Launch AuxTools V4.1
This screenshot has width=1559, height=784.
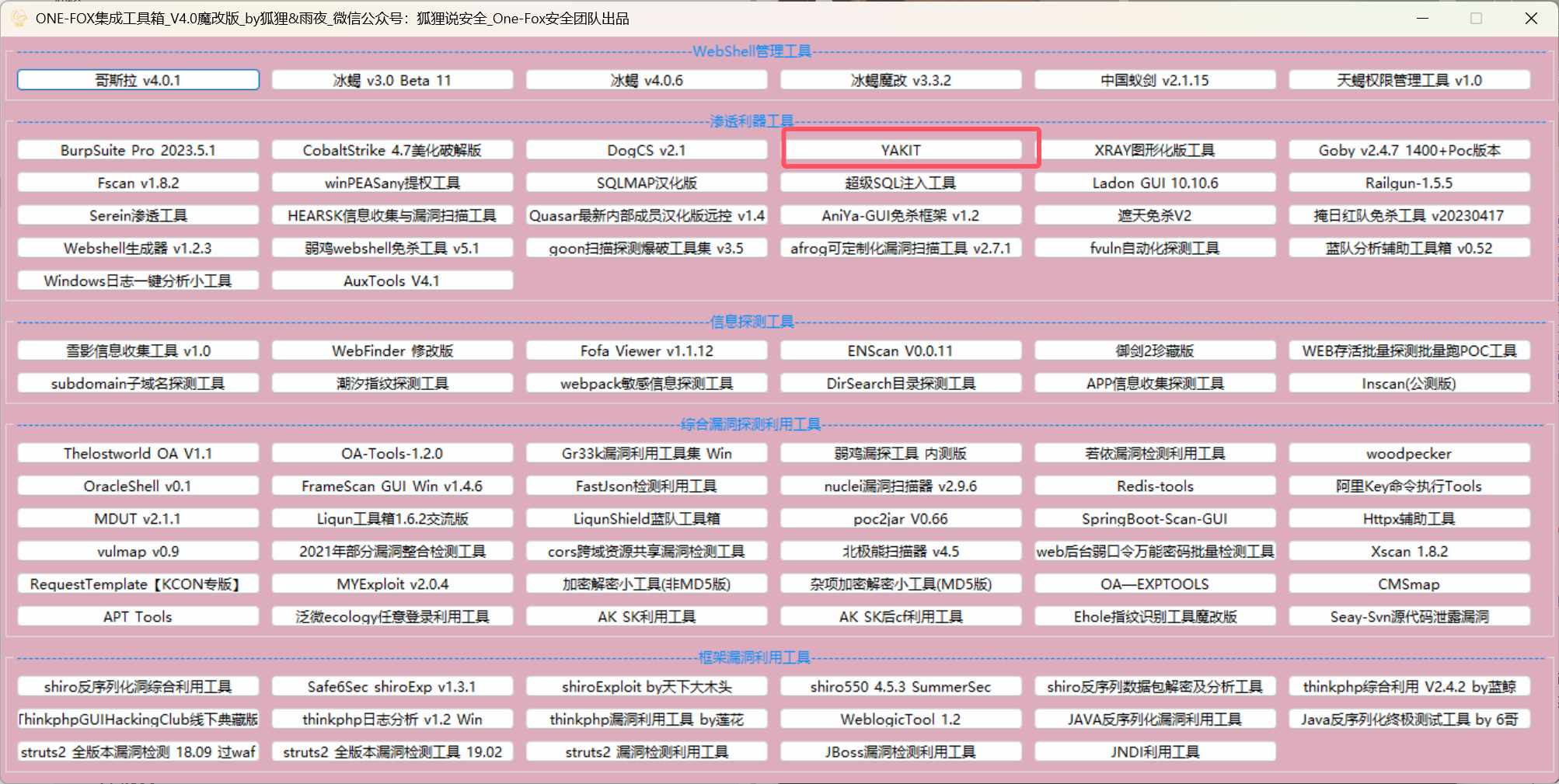(x=392, y=280)
